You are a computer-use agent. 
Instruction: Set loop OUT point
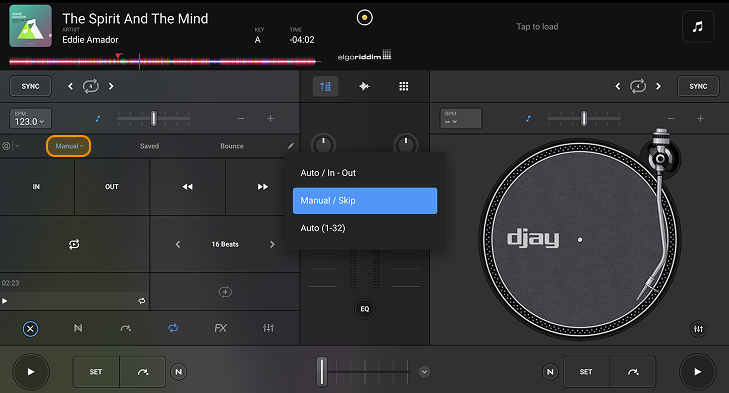pyautogui.click(x=112, y=187)
